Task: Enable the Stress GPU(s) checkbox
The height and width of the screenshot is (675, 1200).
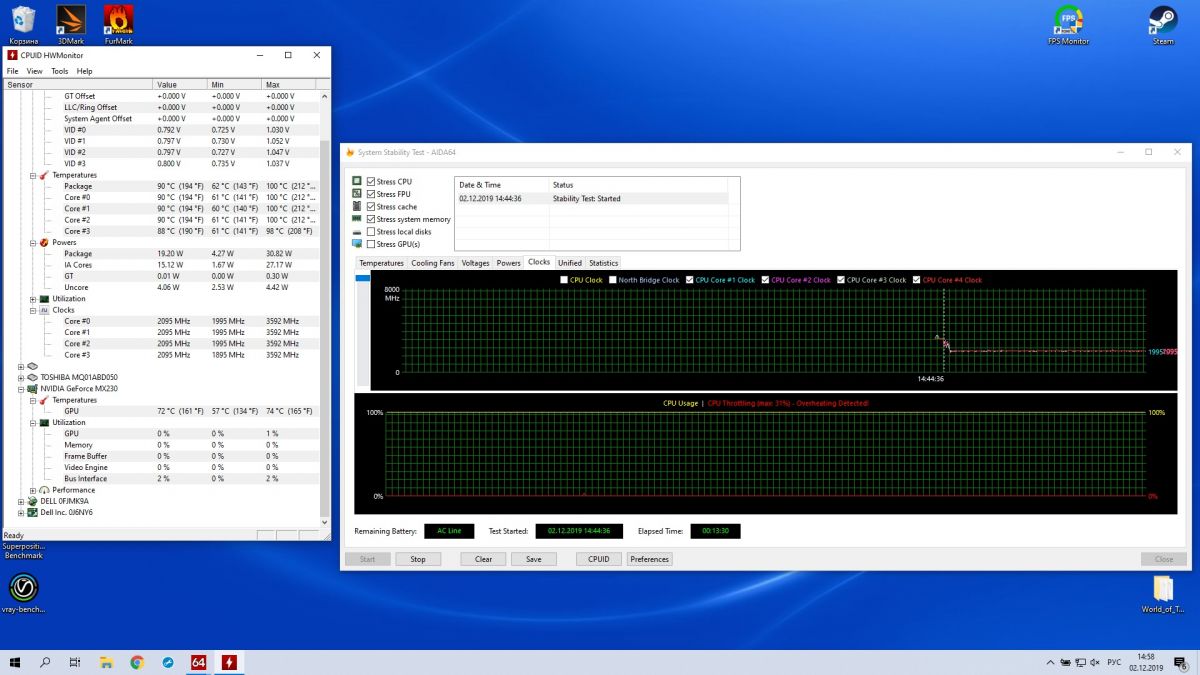Action: coord(371,244)
